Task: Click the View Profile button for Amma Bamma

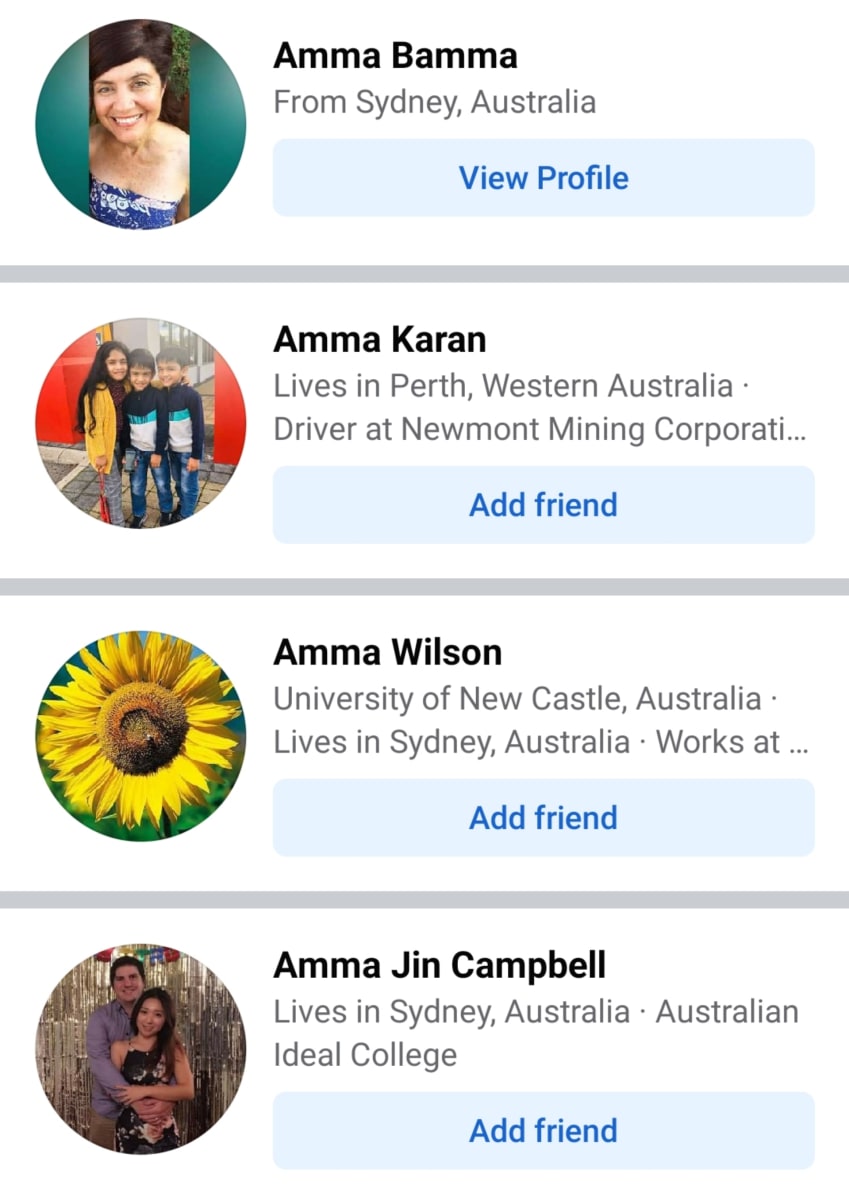Action: pyautogui.click(x=544, y=178)
